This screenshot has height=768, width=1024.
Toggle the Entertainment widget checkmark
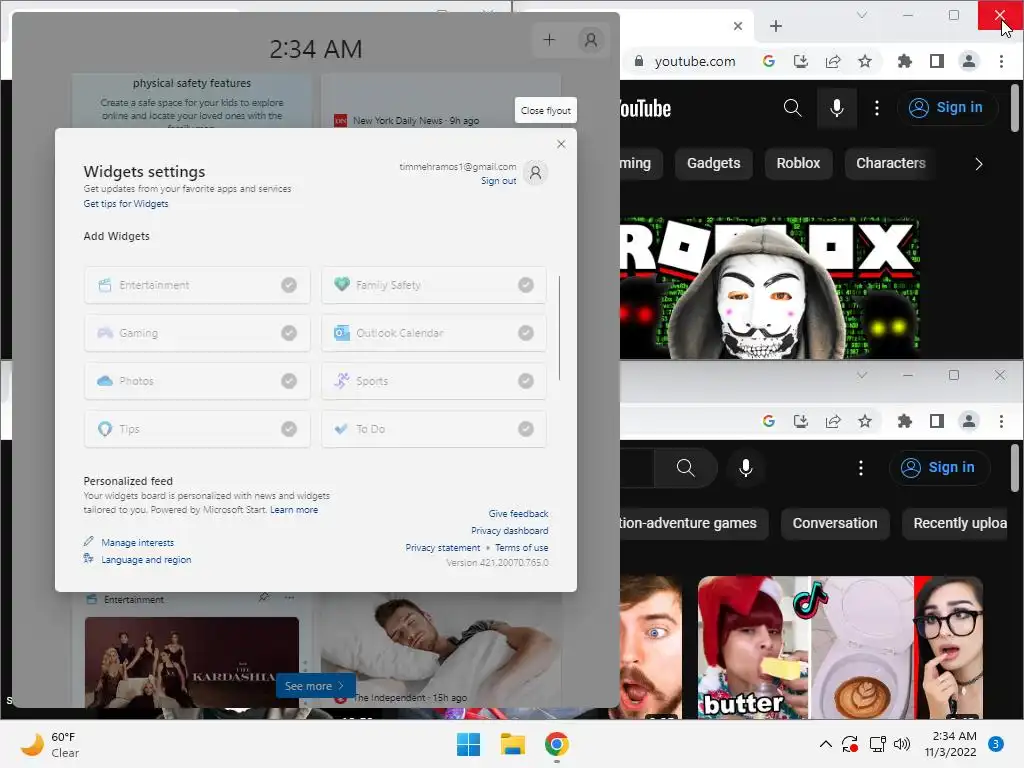(289, 285)
